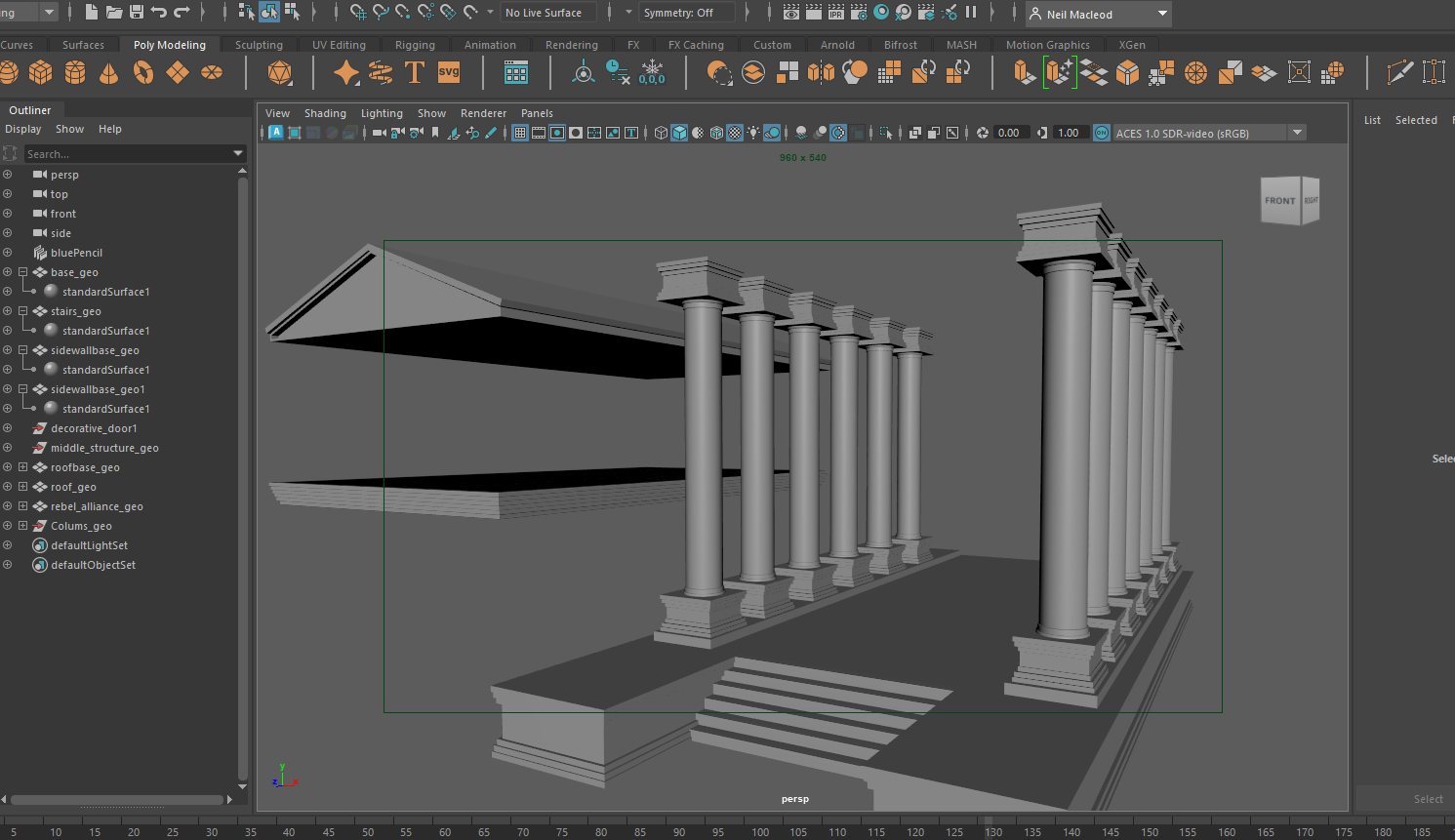Select the polygon cube shelf icon
Viewport: 1455px width, 840px height.
click(41, 72)
